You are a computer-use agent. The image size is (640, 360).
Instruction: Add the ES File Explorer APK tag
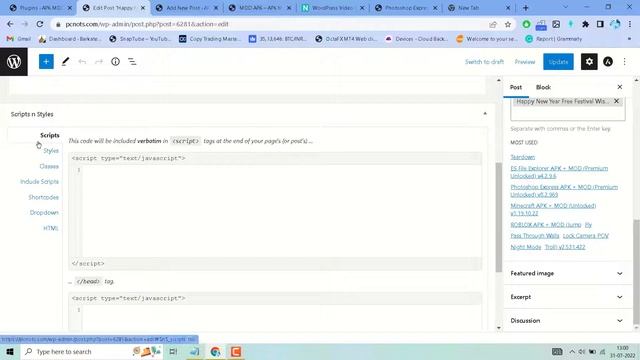point(559,172)
